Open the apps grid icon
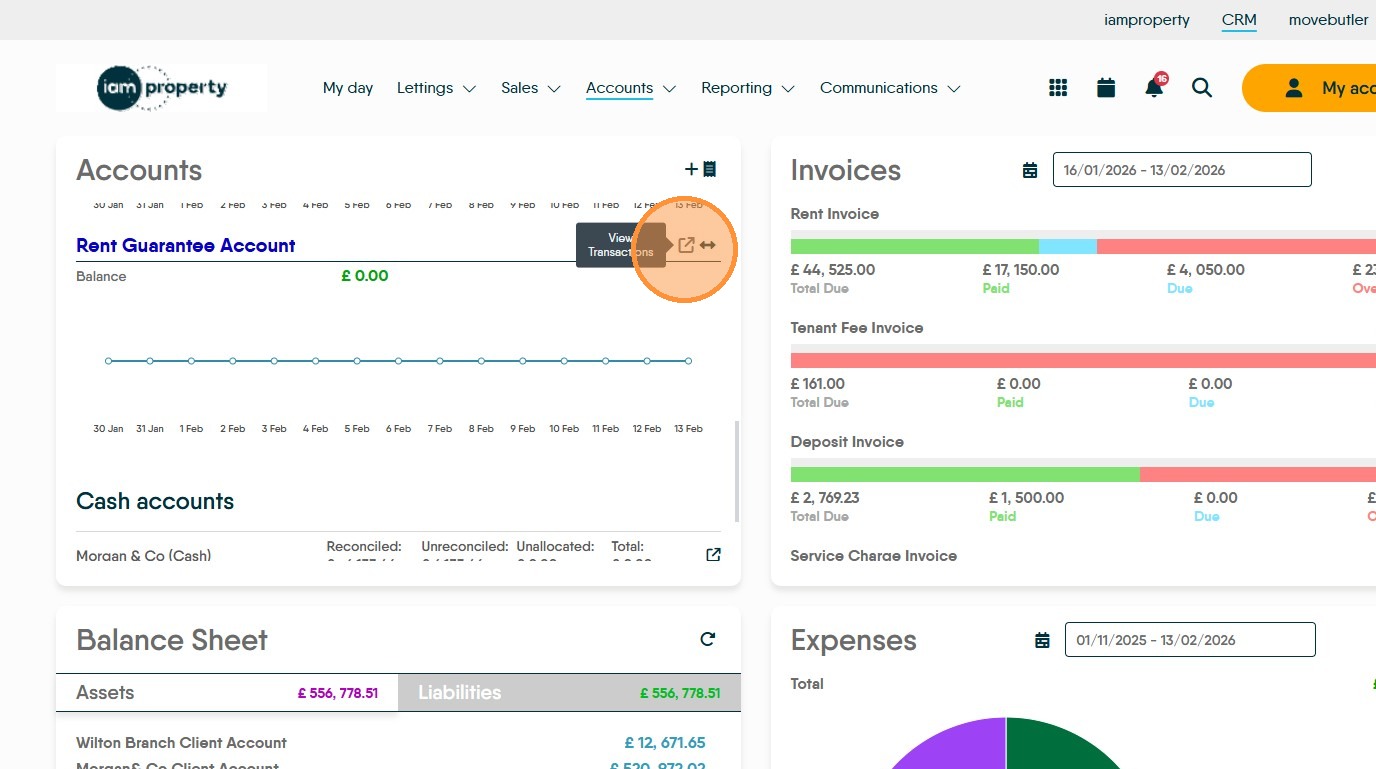Viewport: 1376px width, 769px height. (x=1058, y=88)
